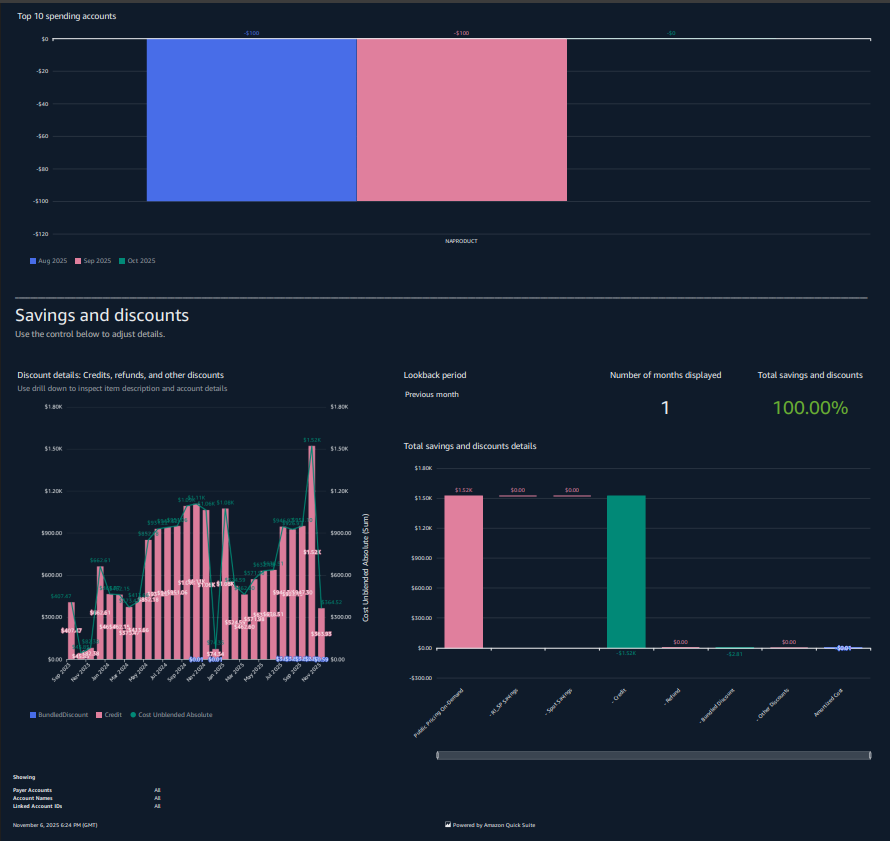Click the teal Credit bar in savings details chart

tap(628, 570)
